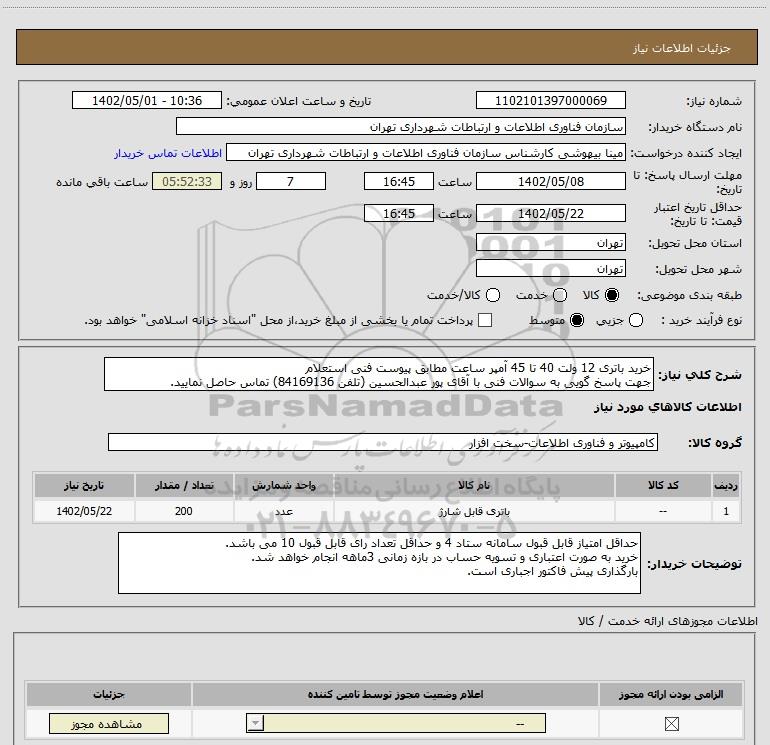Click the گروه کالا field

[383, 442]
